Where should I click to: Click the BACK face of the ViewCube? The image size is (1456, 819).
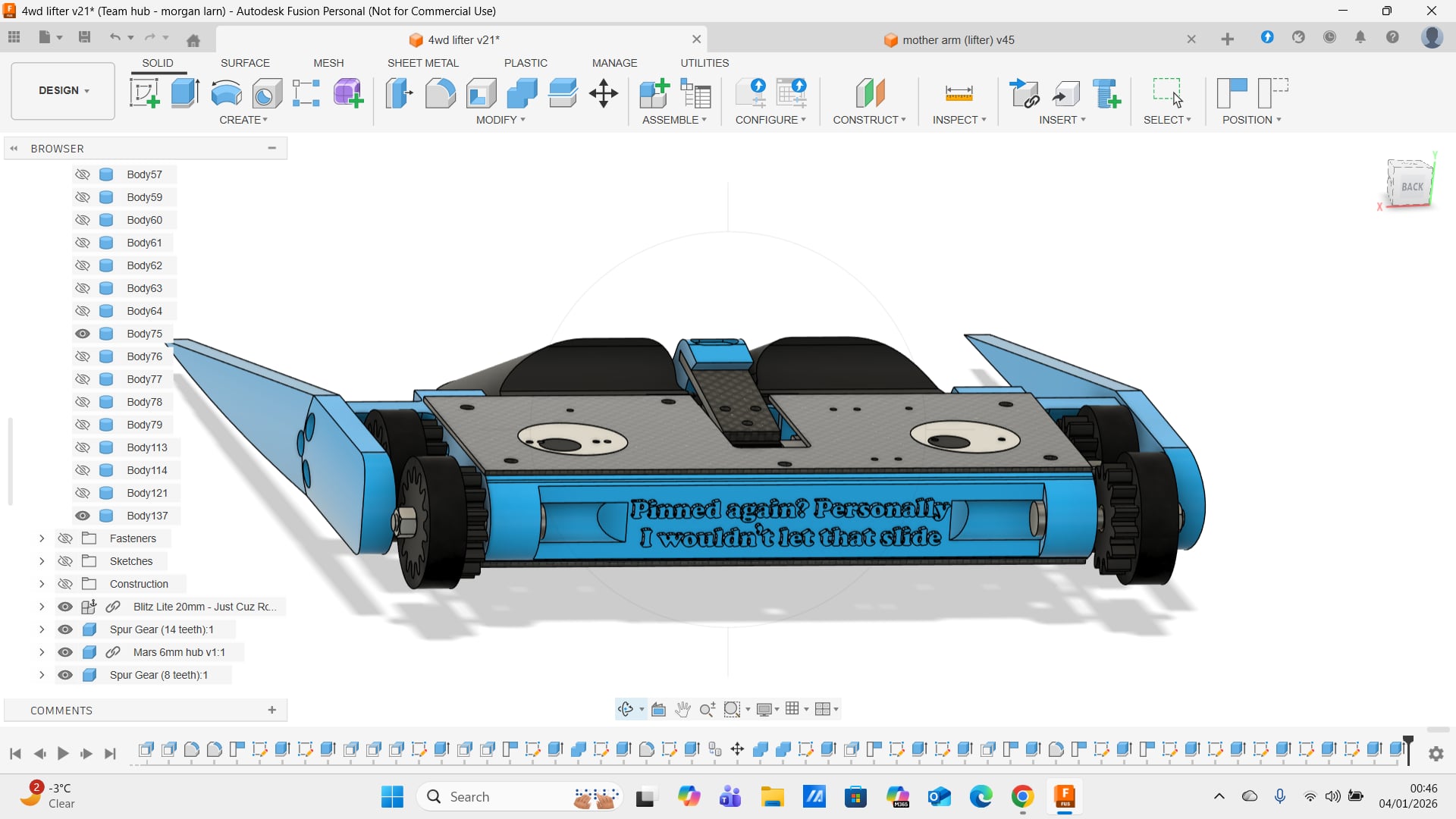click(x=1411, y=187)
